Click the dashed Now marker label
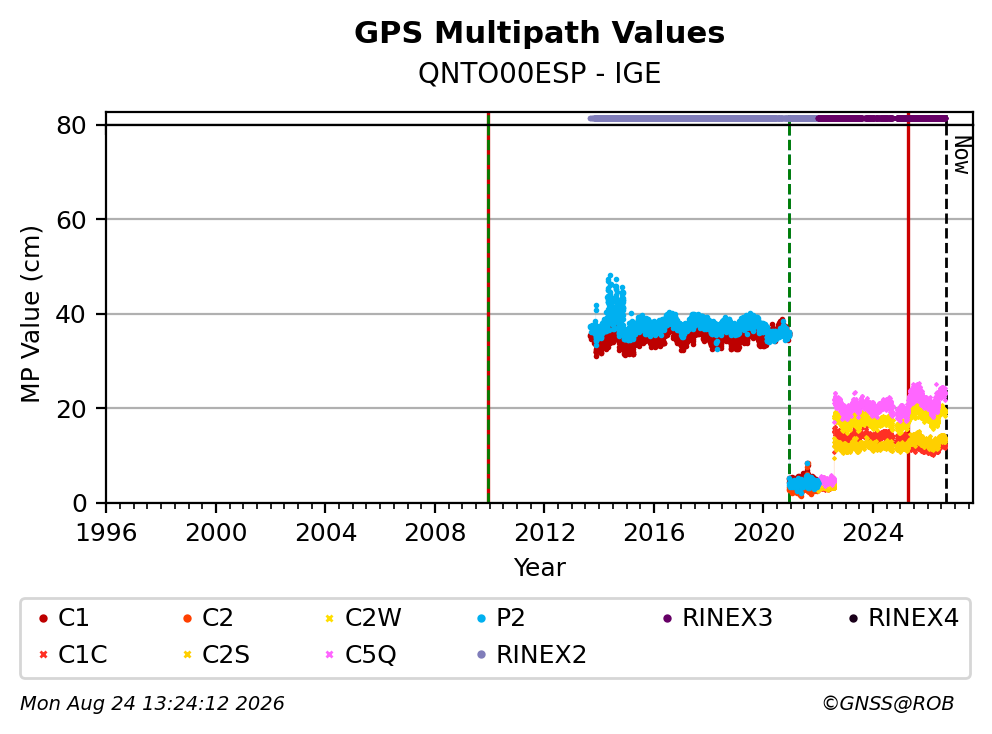The width and height of the screenshot is (992, 734). coord(962,155)
